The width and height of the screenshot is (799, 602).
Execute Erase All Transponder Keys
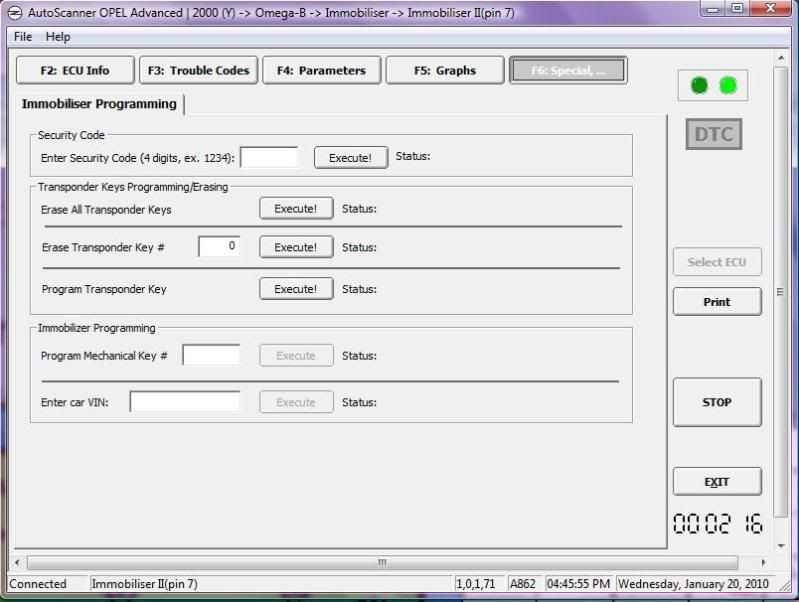pyautogui.click(x=296, y=208)
